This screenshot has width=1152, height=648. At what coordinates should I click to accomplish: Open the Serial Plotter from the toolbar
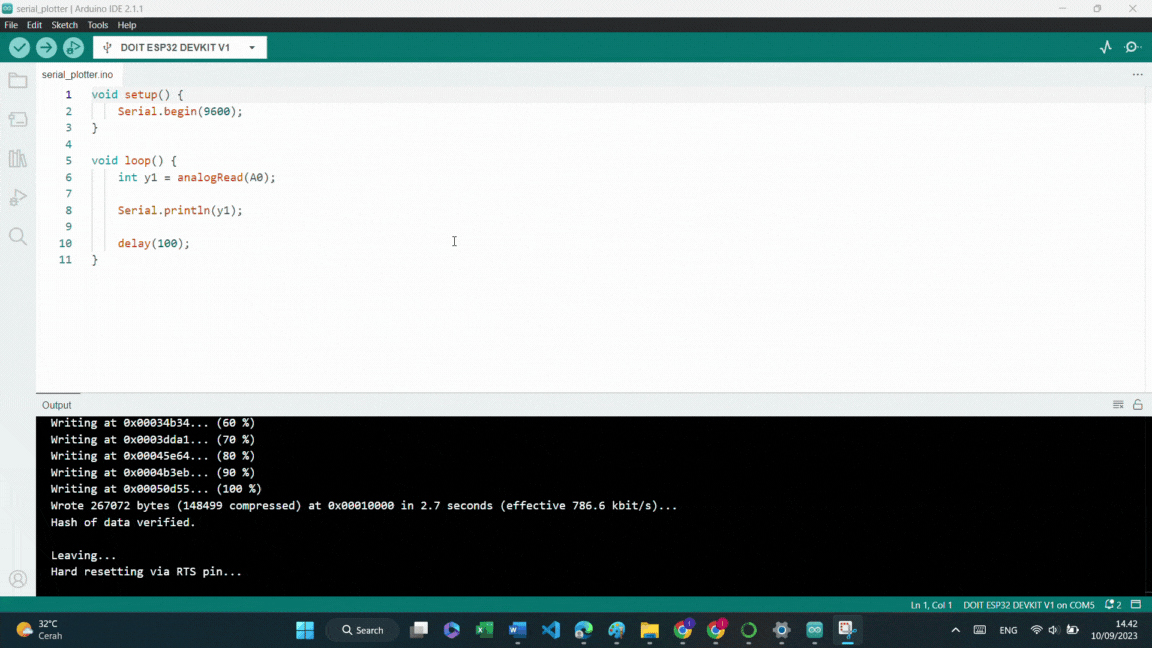coord(1106,47)
